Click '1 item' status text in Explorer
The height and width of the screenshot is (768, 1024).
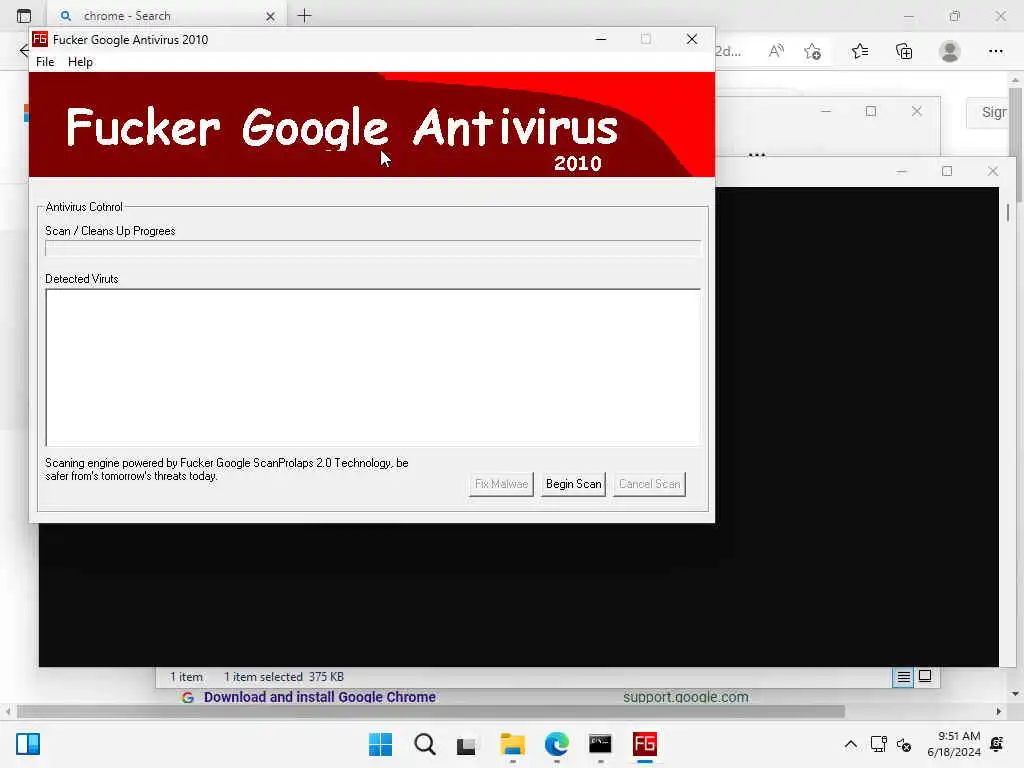pos(186,677)
